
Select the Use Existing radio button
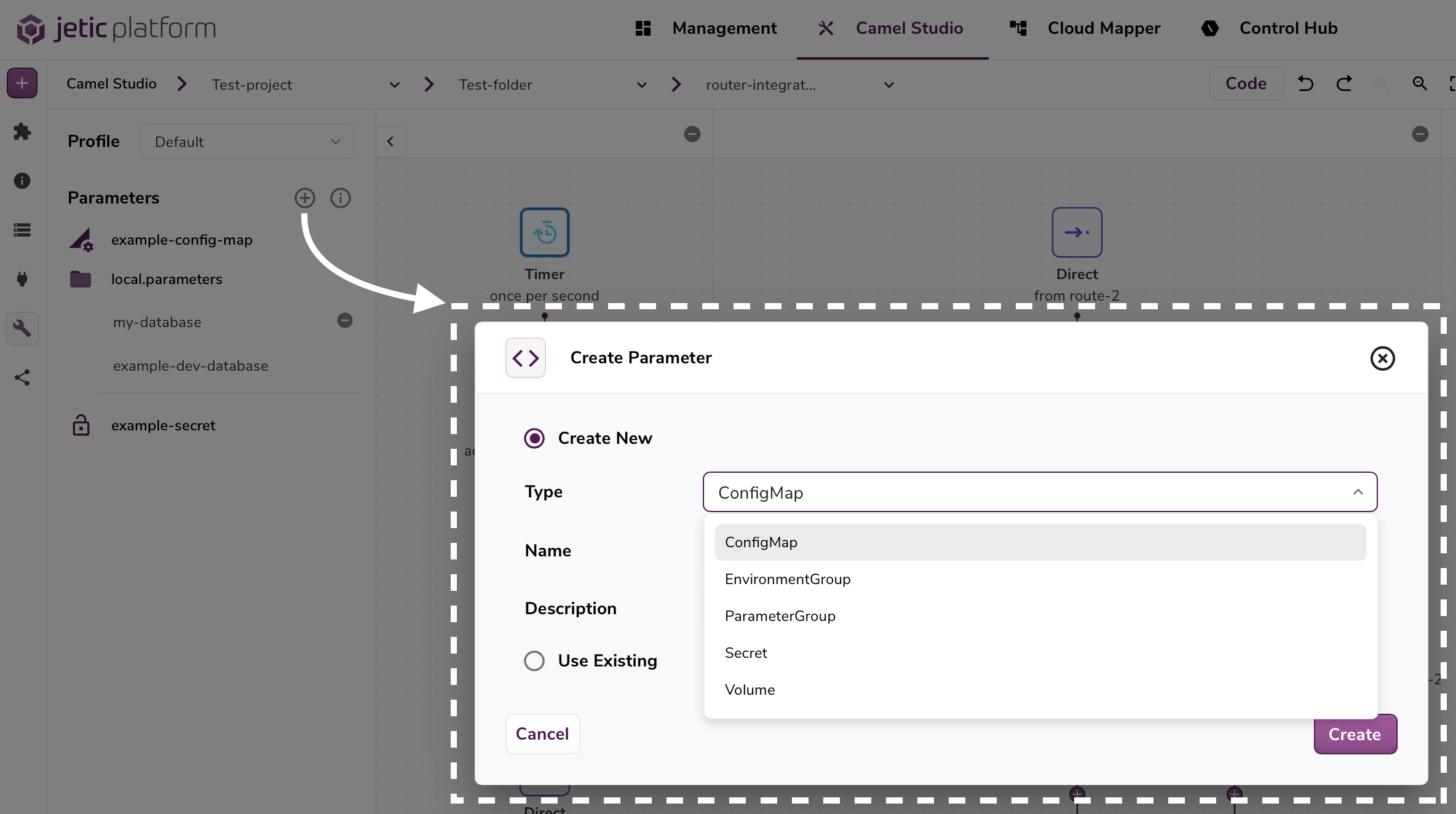[534, 661]
